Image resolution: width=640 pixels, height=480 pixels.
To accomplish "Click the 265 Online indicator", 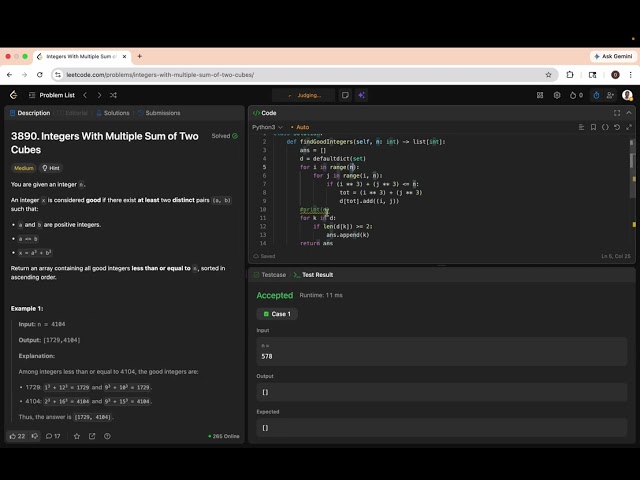I will coord(224,436).
